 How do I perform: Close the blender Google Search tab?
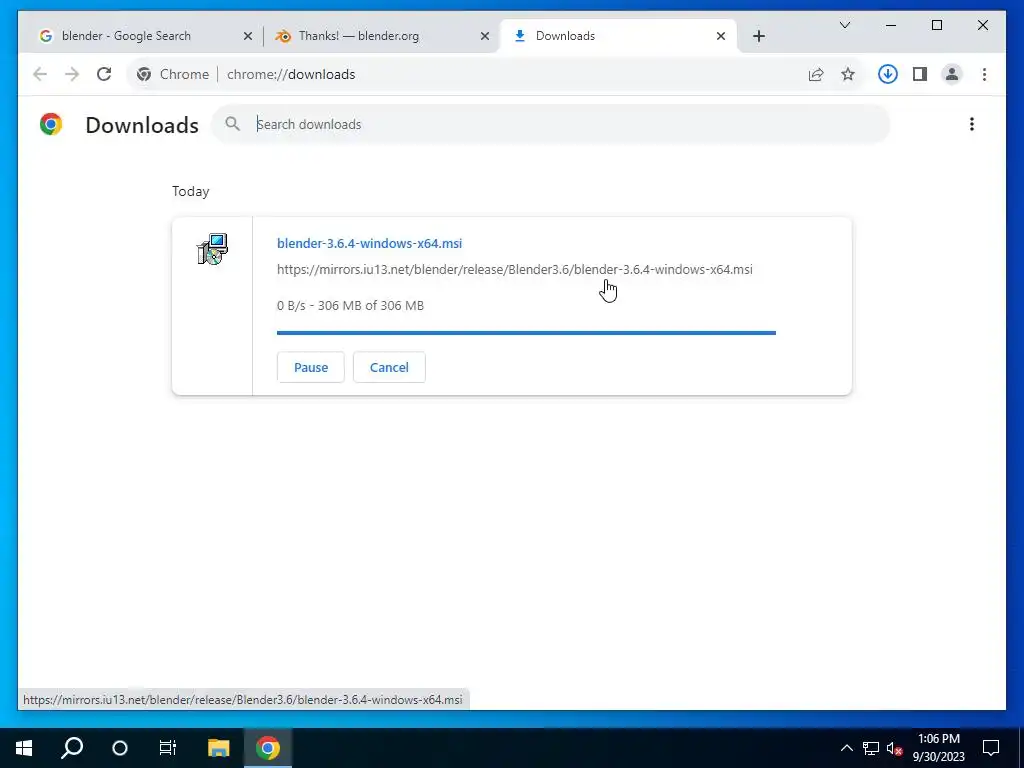[248, 37]
